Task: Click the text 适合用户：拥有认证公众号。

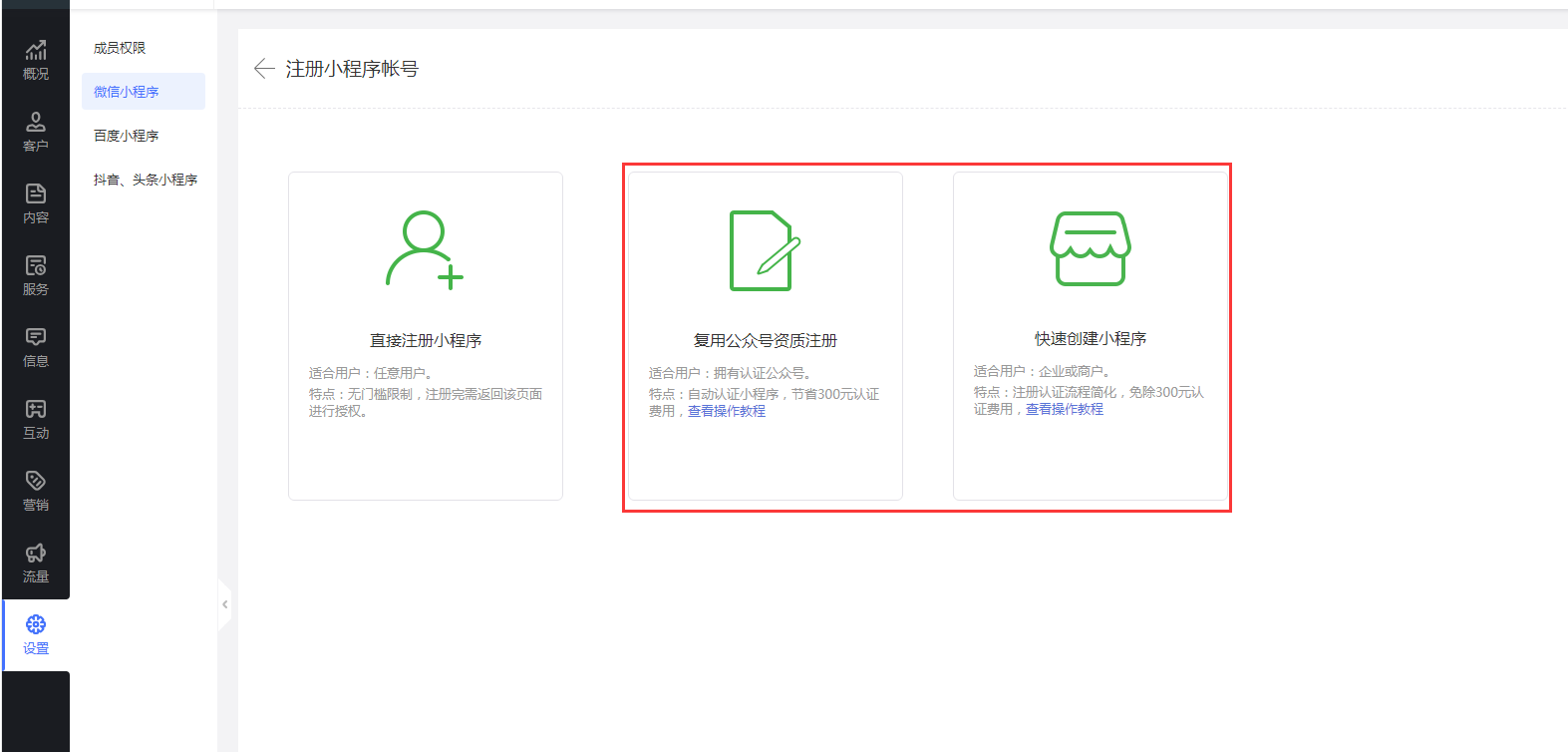Action: click(x=733, y=373)
